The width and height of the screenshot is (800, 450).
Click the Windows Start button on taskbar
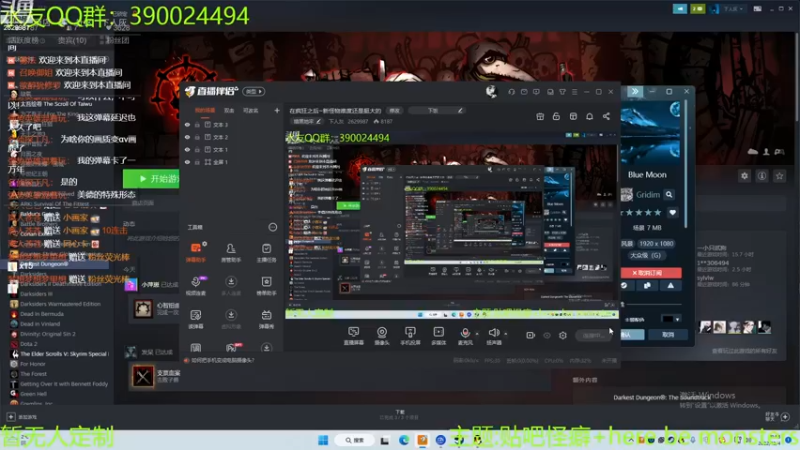(323, 440)
